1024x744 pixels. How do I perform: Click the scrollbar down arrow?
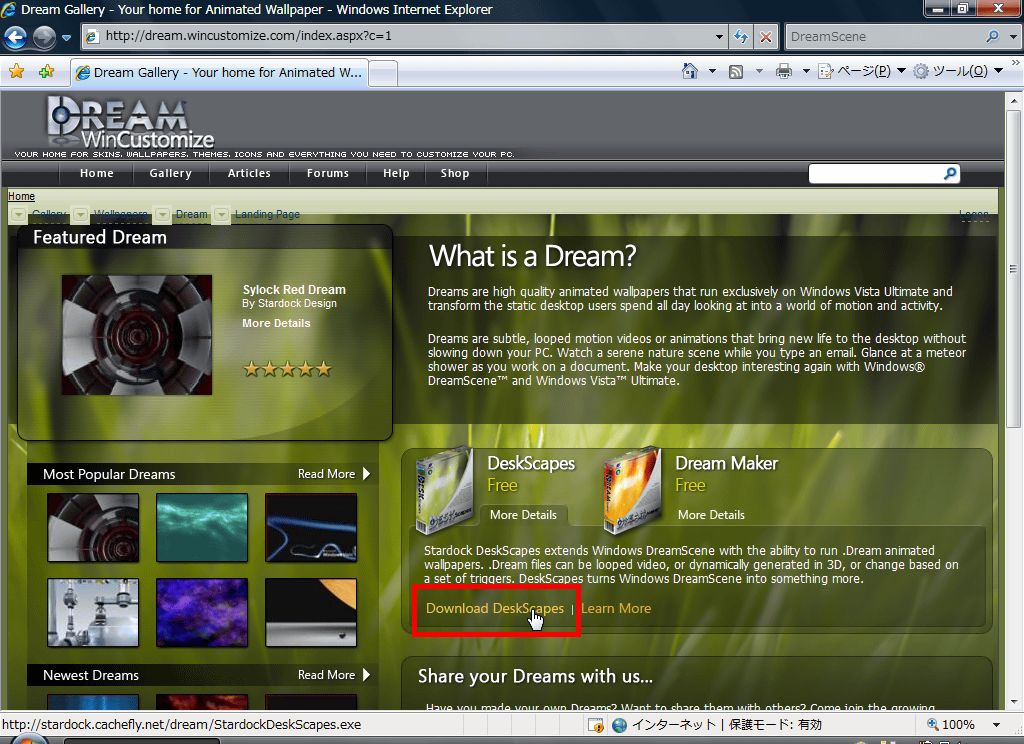(1013, 702)
